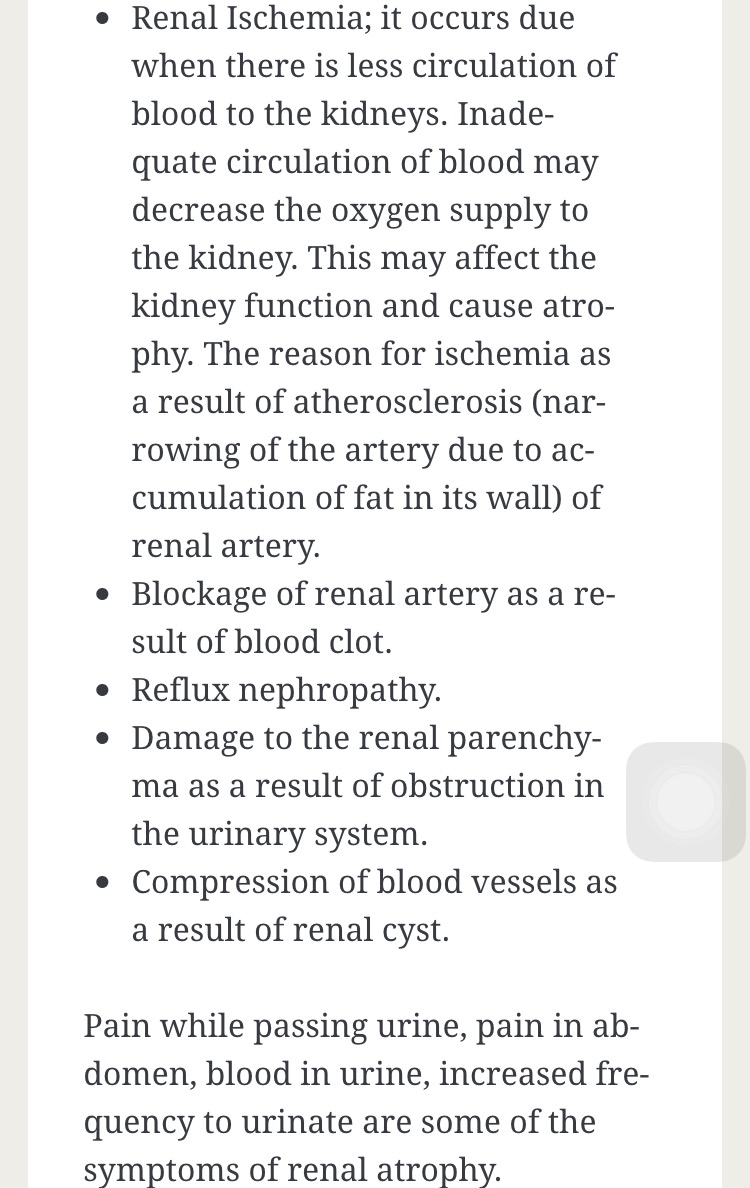
Task: Click the line "renal artery." ending first bullet
Action: click(225, 546)
